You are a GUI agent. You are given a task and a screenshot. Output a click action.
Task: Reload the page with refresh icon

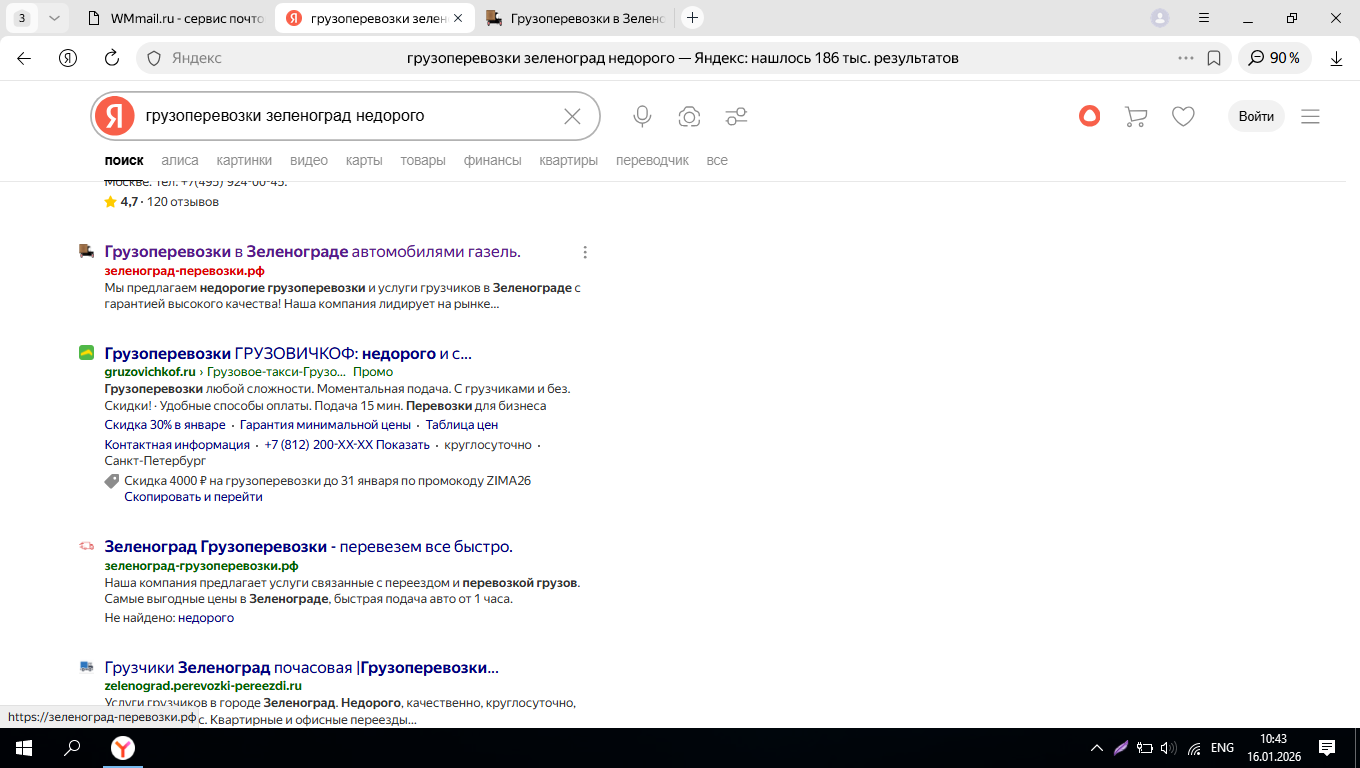click(x=112, y=58)
